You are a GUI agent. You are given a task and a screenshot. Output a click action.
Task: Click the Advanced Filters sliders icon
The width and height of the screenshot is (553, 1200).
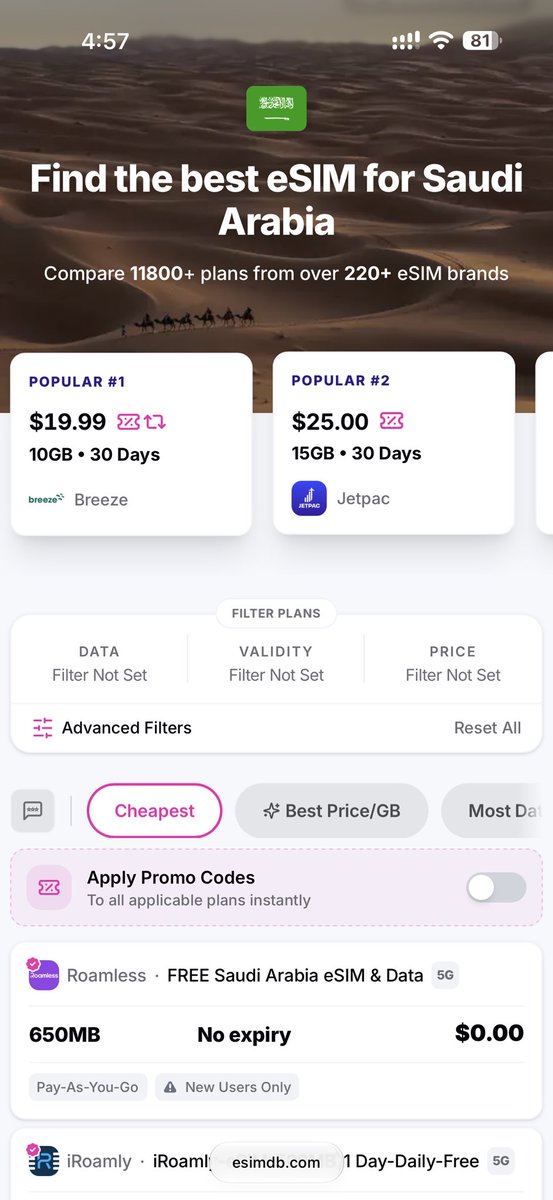[42, 728]
